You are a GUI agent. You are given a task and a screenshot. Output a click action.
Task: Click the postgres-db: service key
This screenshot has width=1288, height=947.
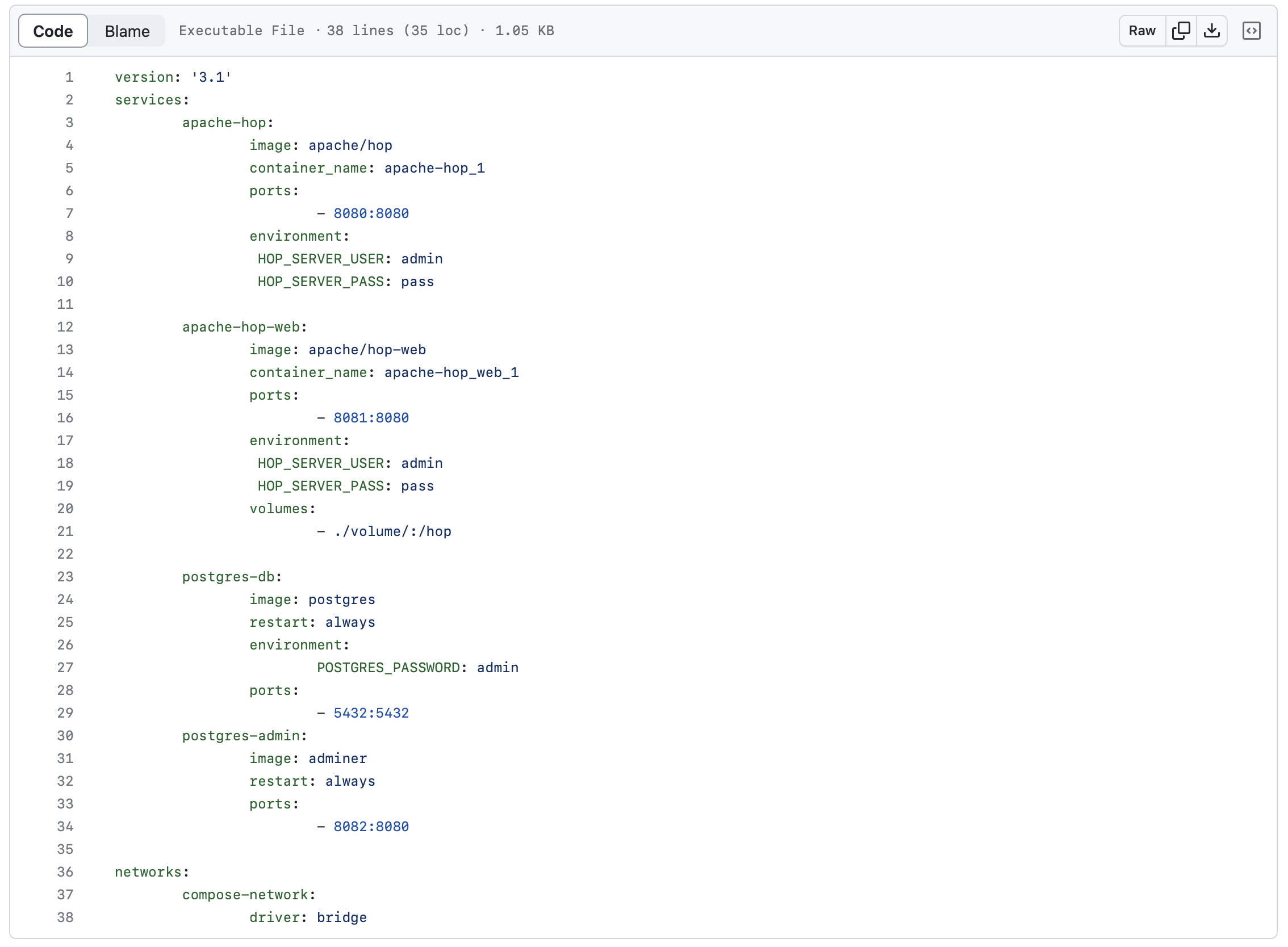click(x=232, y=577)
